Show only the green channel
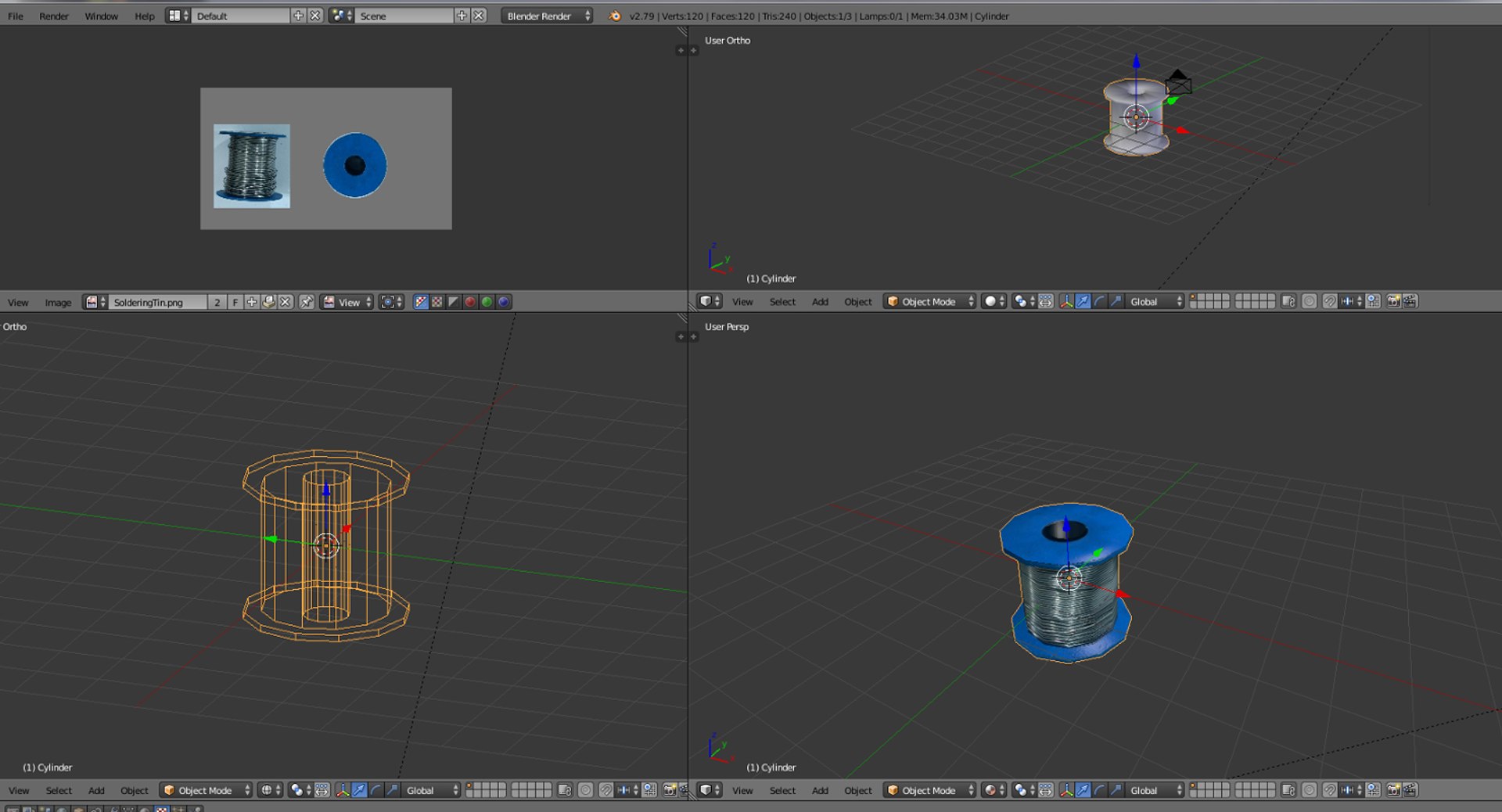 (487, 302)
